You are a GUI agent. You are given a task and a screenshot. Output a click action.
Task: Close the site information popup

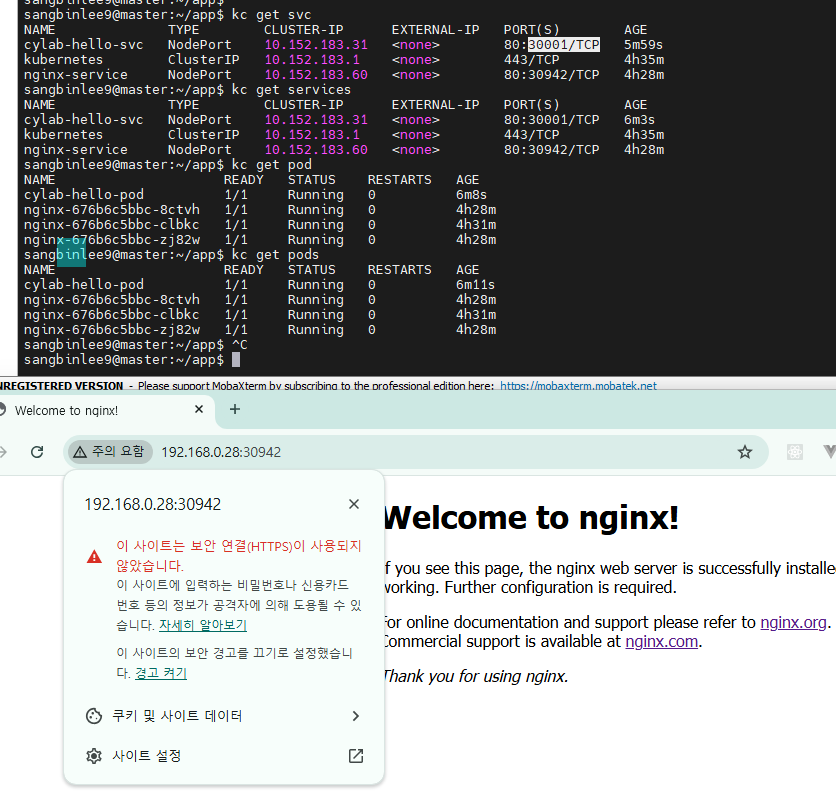coord(354,503)
